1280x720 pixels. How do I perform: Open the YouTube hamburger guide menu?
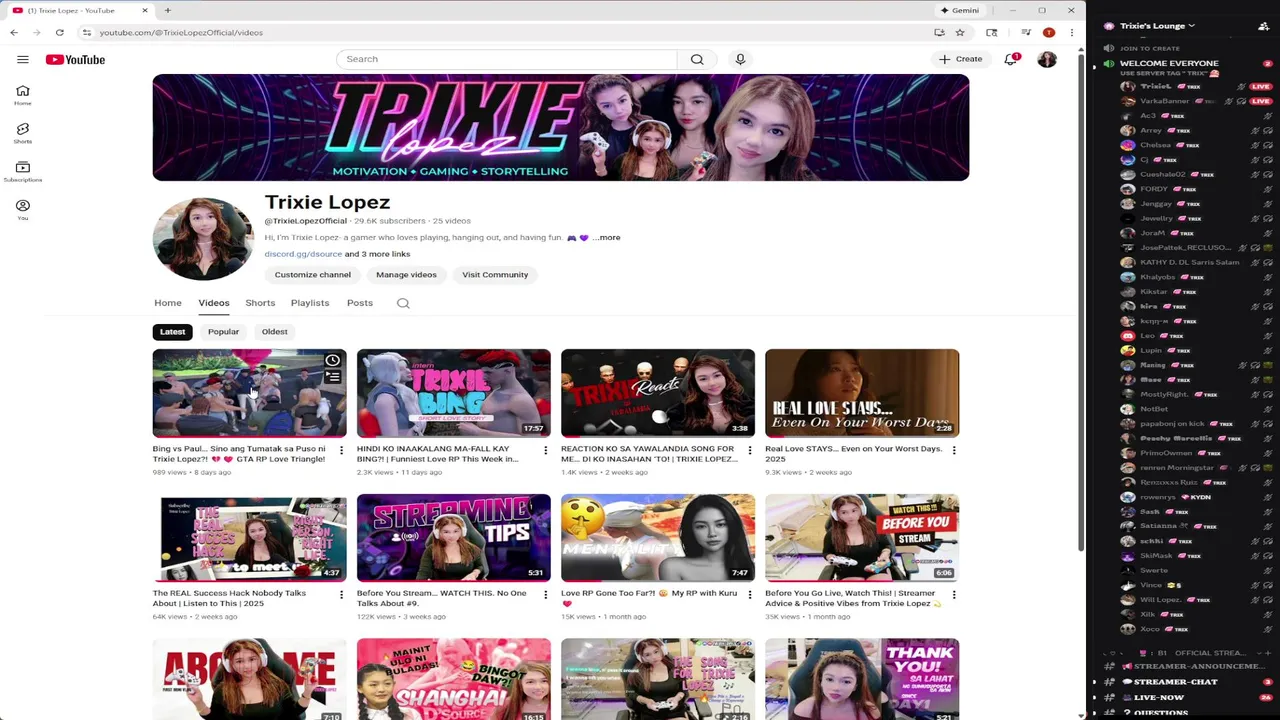click(x=23, y=60)
